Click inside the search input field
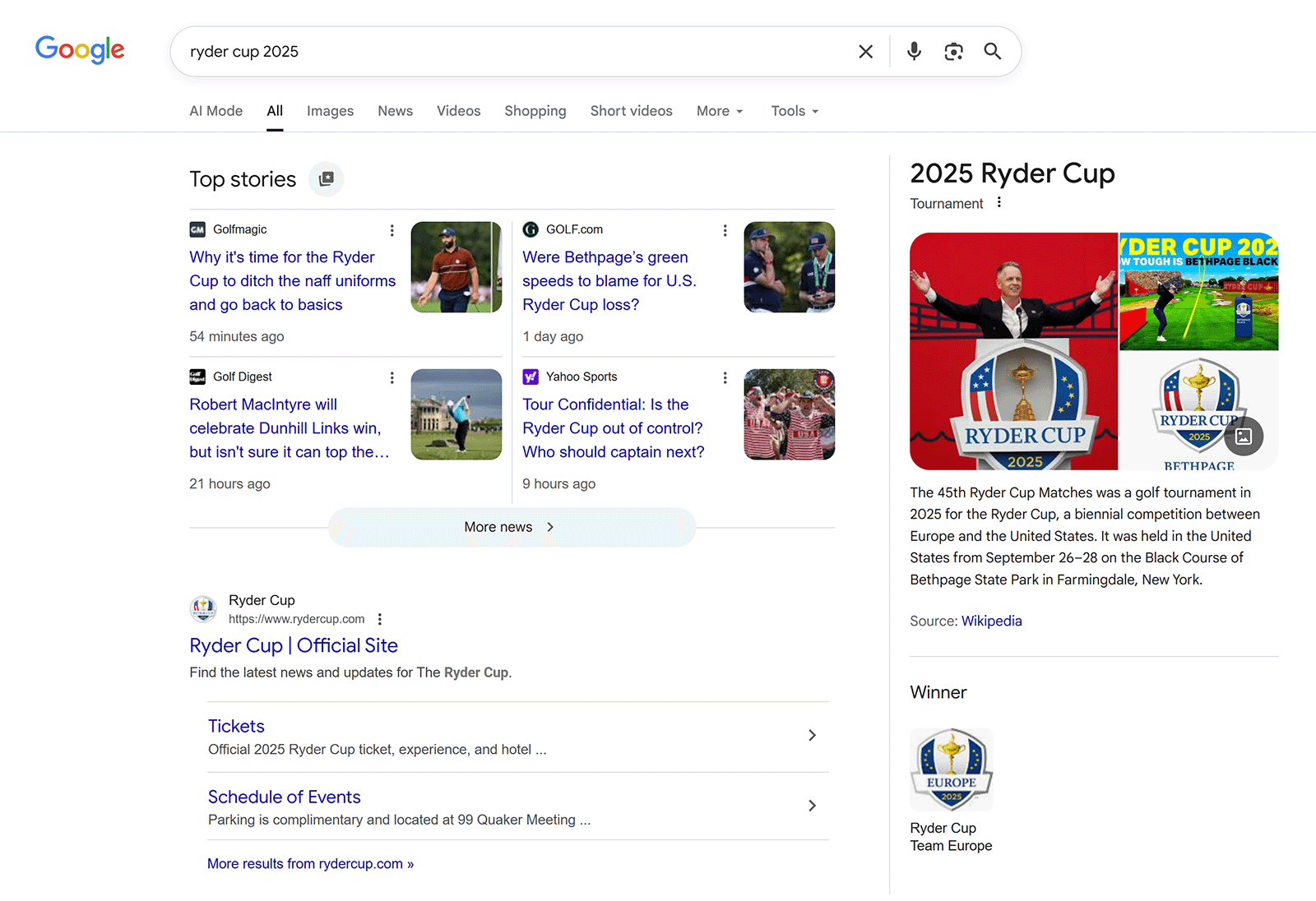Screen dimensions: 1316x901 [x=493, y=51]
